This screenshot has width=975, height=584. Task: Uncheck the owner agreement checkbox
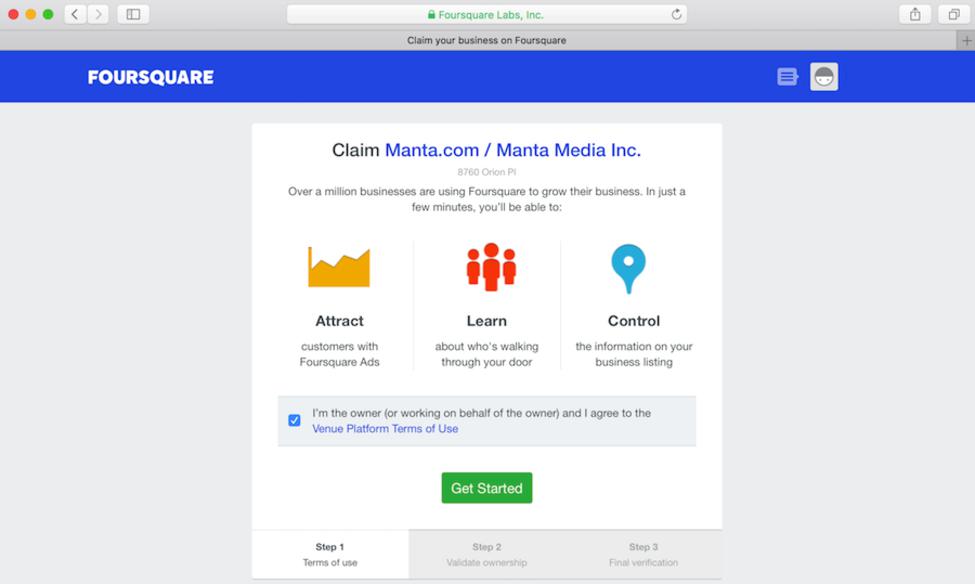[294, 420]
